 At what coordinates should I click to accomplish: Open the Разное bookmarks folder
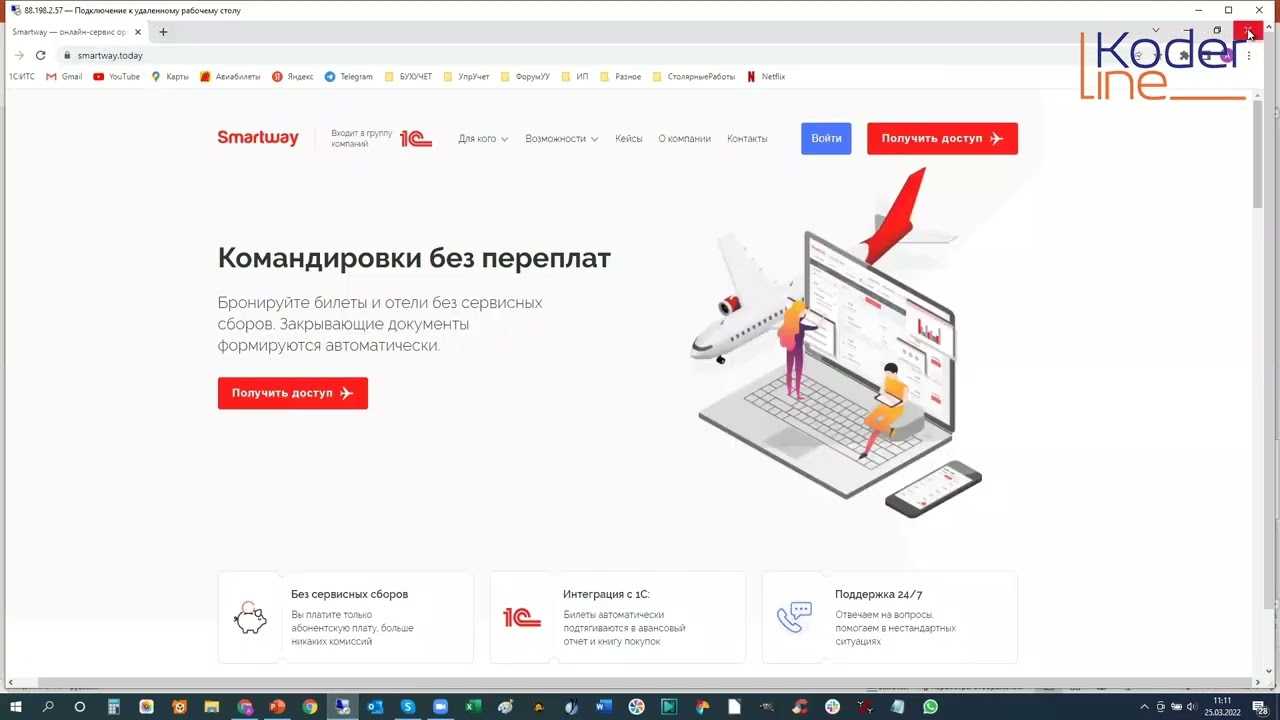[621, 76]
